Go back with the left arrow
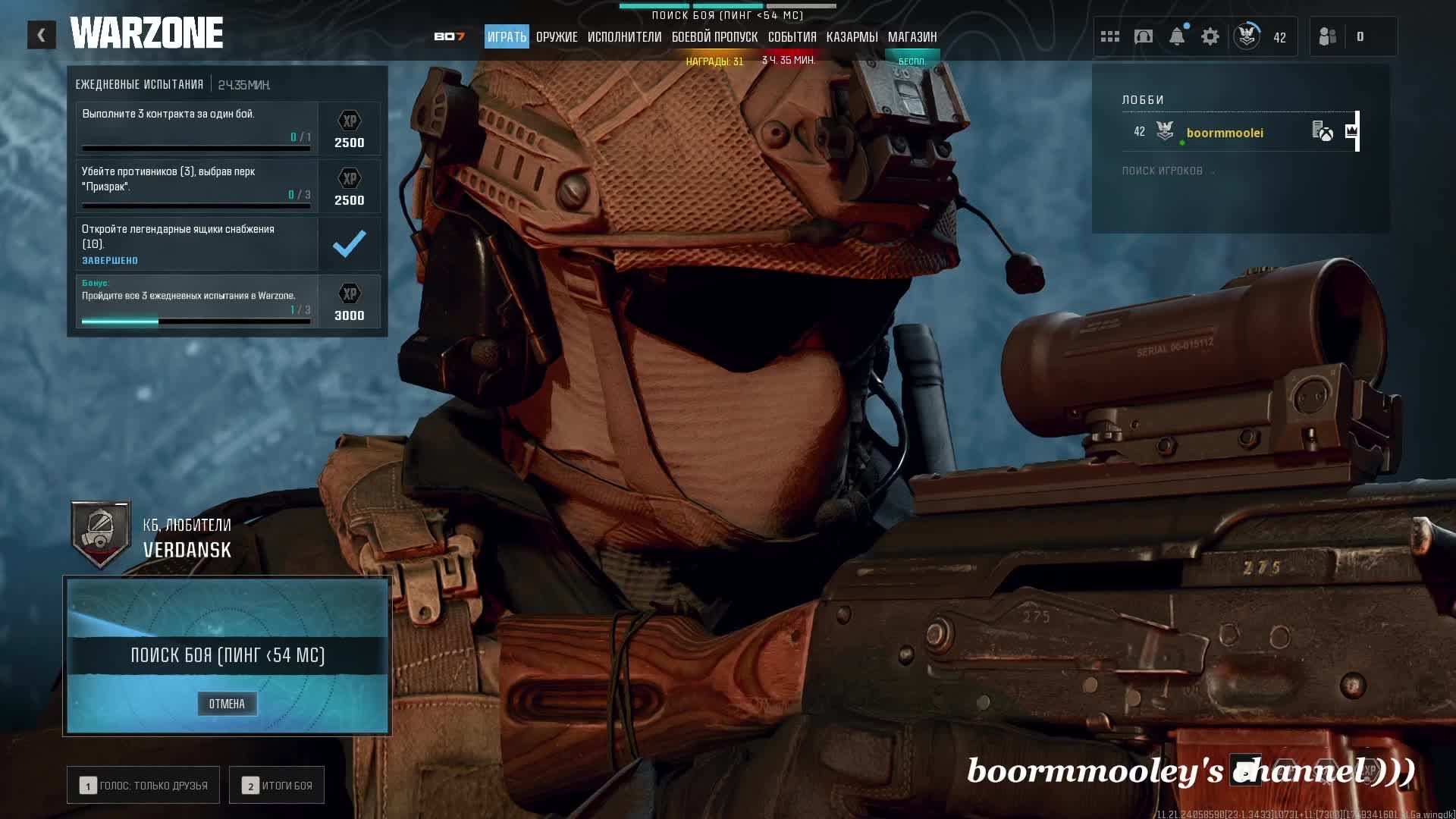 tap(42, 35)
